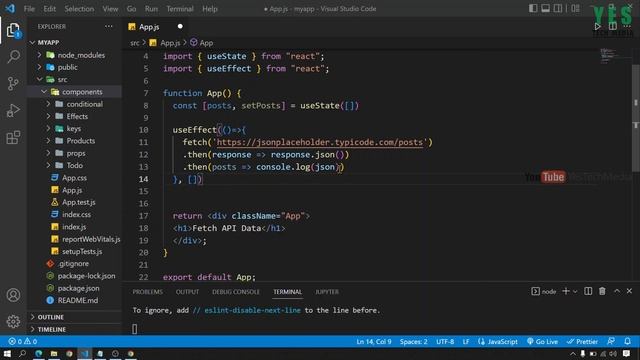This screenshot has height=360, width=640.
Task: Maximize the panel with the chevron up
Action: tap(617, 291)
